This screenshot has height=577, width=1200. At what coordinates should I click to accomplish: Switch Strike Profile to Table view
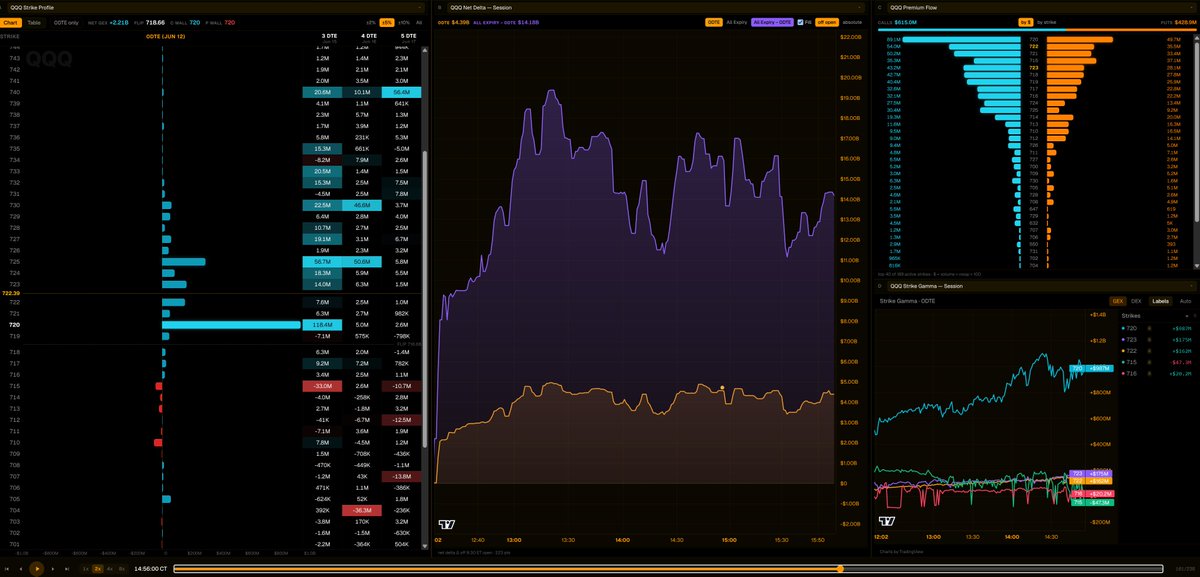pyautogui.click(x=34, y=22)
